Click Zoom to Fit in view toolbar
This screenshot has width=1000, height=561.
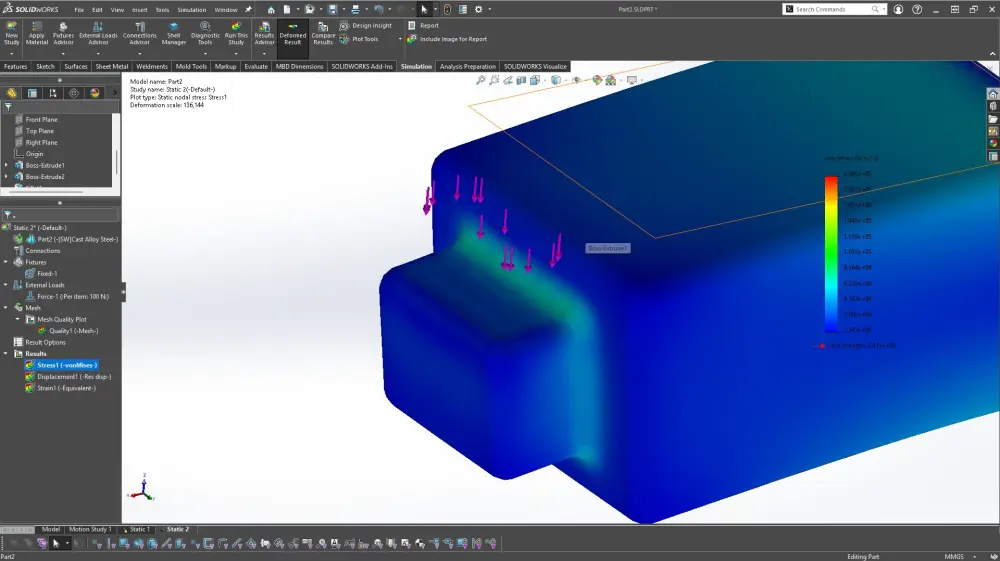click(x=481, y=80)
